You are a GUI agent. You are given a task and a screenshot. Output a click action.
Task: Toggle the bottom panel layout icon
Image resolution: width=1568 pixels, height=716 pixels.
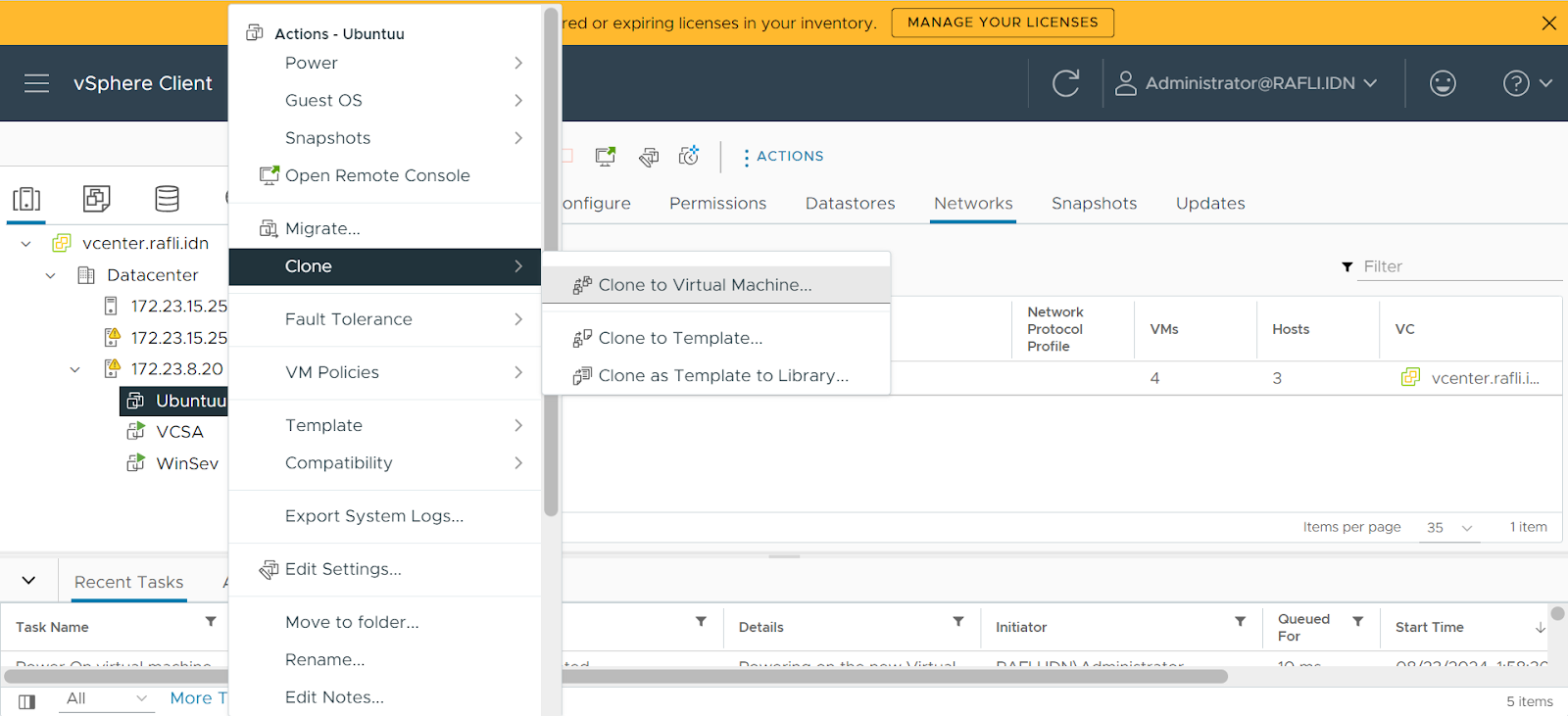pyautogui.click(x=27, y=701)
